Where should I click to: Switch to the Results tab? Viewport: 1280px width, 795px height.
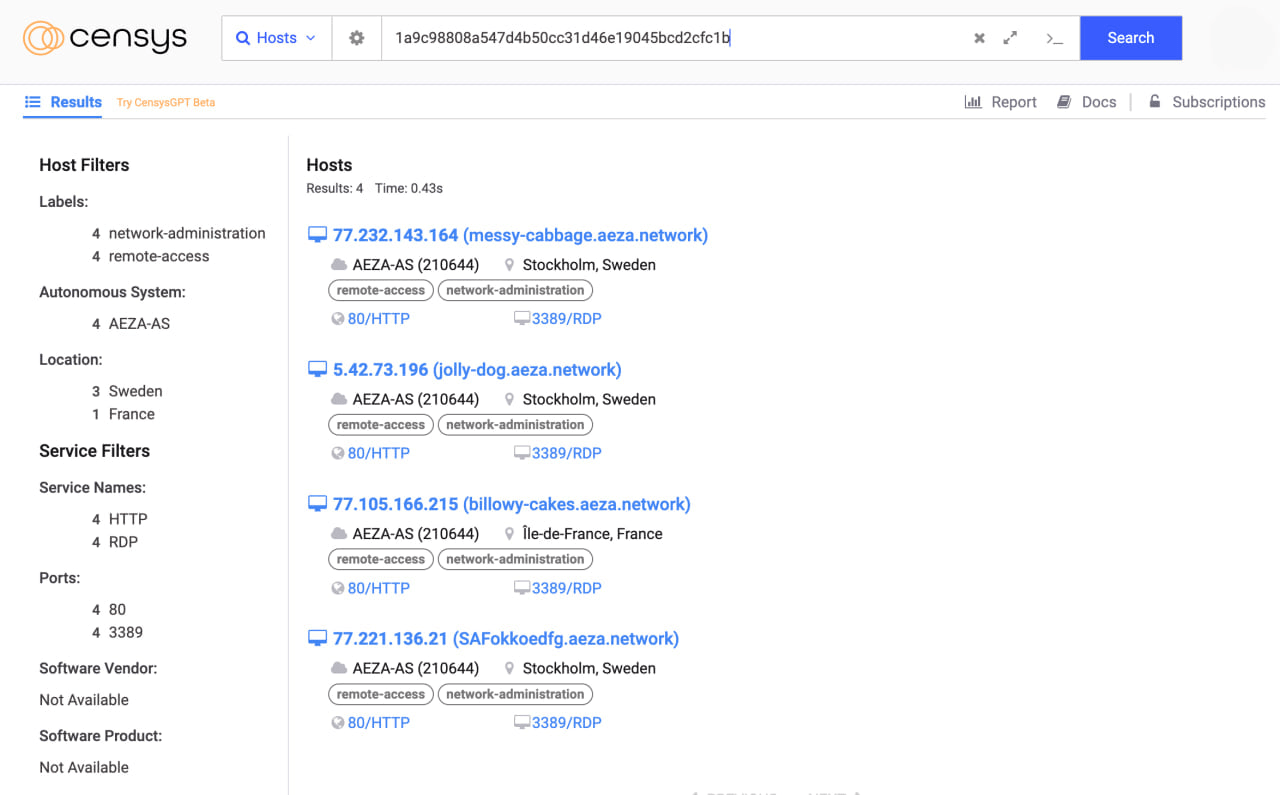[63, 102]
